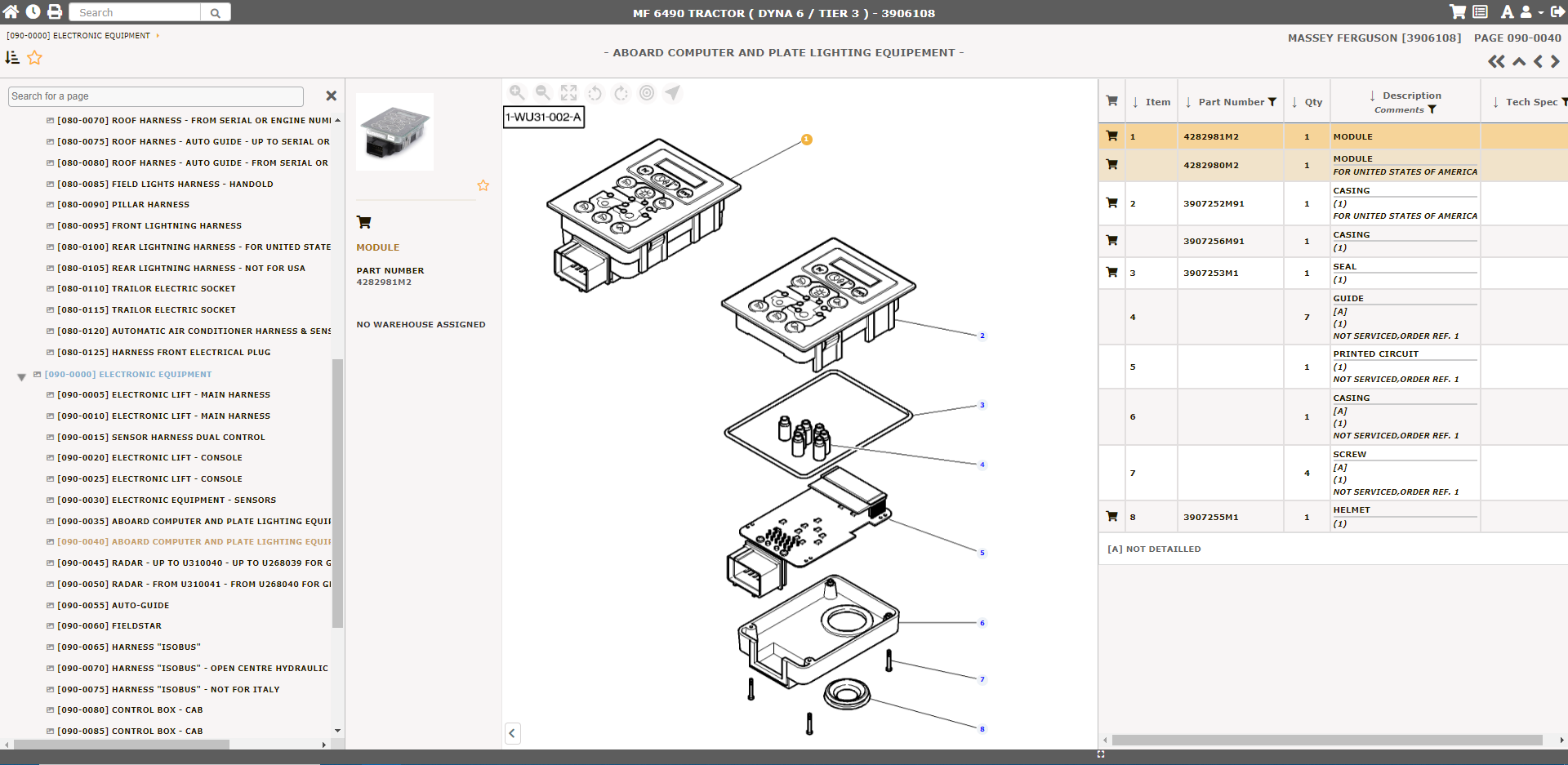This screenshot has height=765, width=1568.
Task: Add part 3907255M1 HELMET to cart
Action: click(x=1111, y=517)
